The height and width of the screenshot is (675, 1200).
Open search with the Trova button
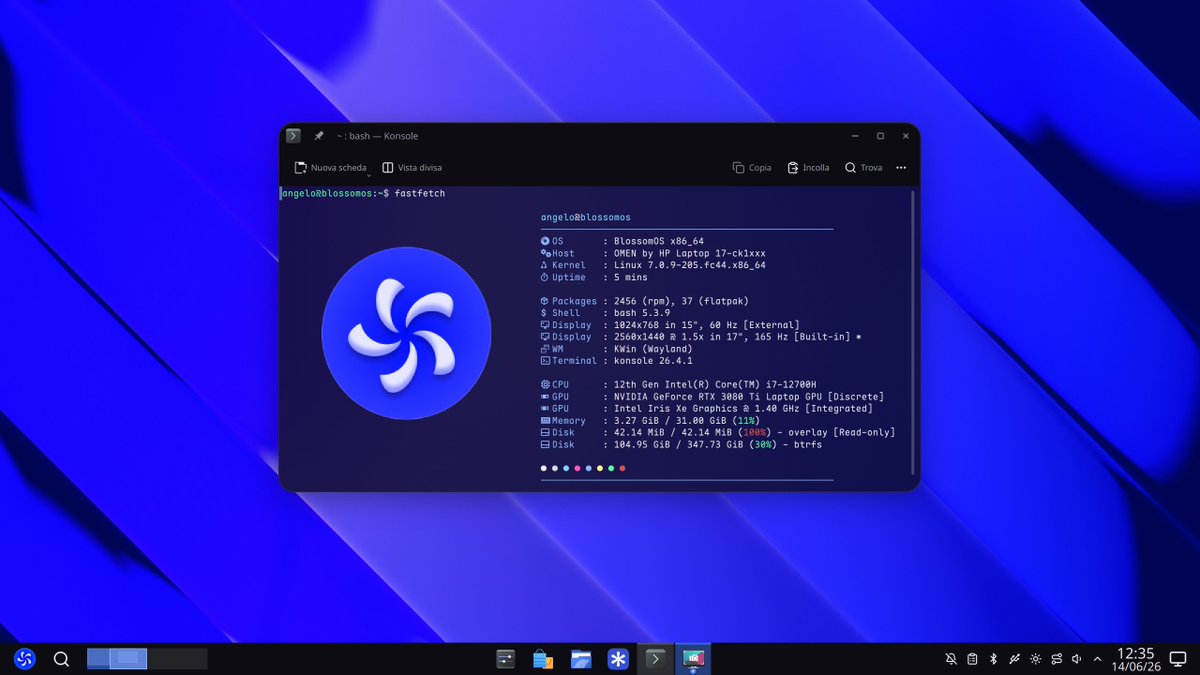click(864, 167)
